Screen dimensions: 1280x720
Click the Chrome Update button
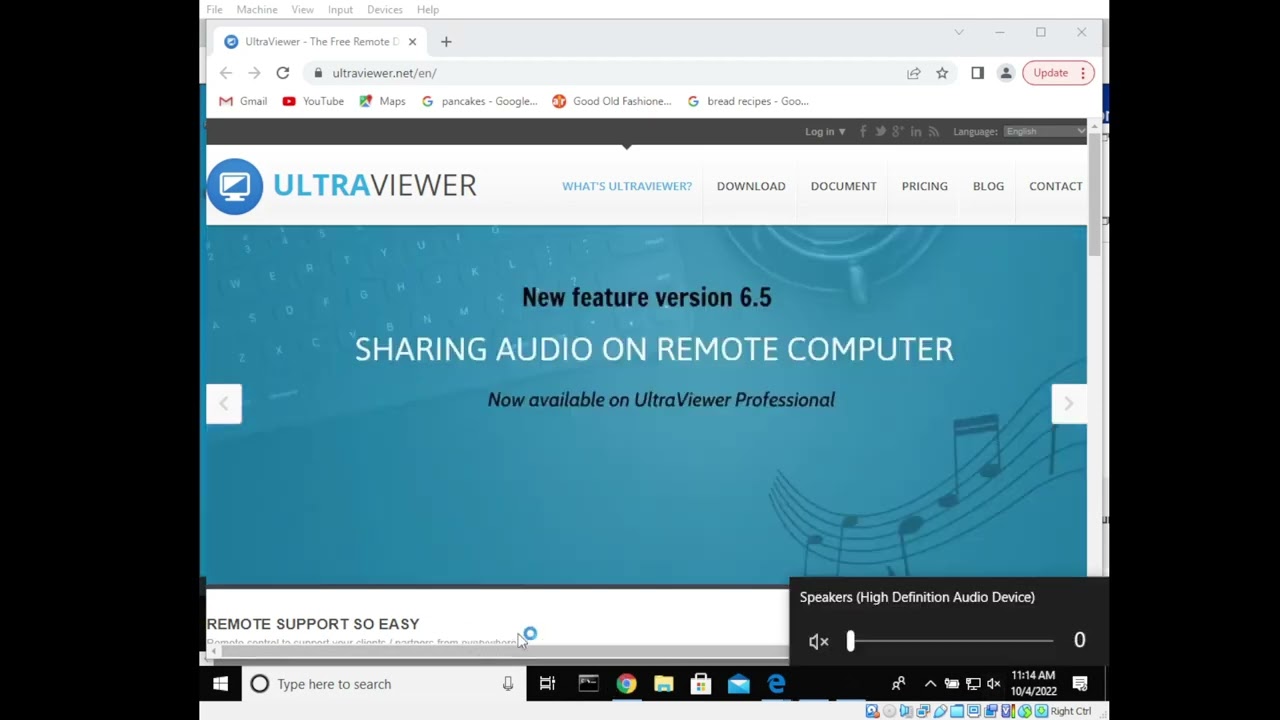(1058, 73)
